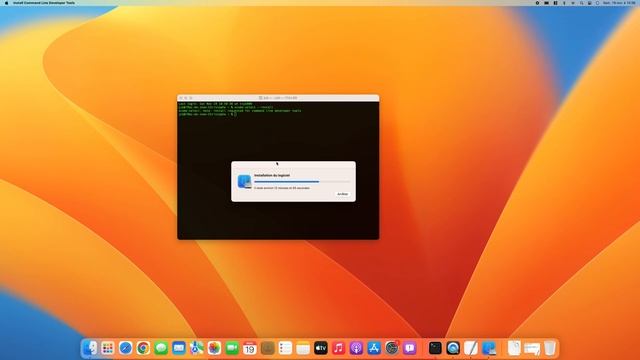Open Finder from the Dock

[90, 348]
